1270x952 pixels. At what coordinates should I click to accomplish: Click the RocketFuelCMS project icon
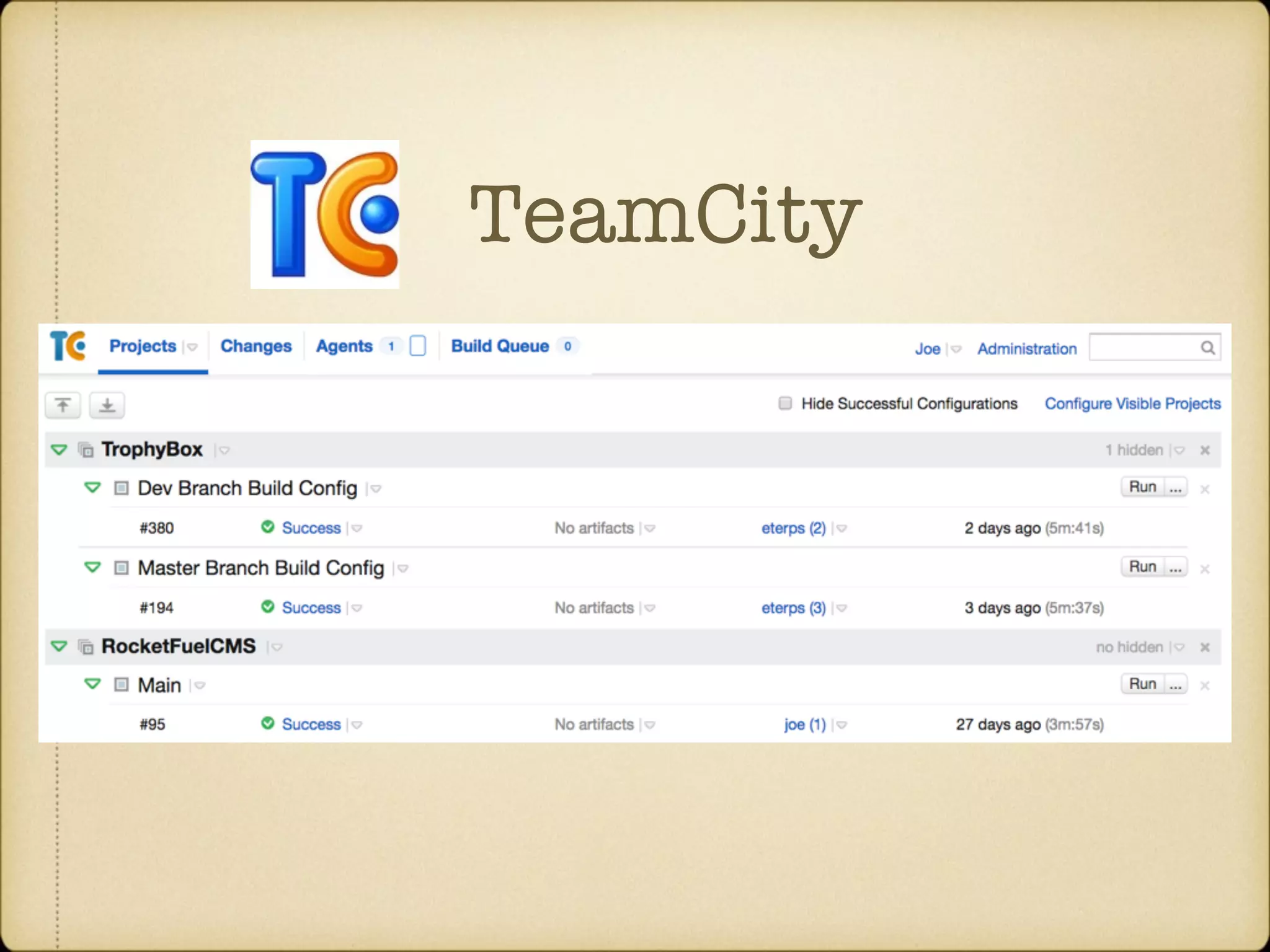click(x=86, y=646)
